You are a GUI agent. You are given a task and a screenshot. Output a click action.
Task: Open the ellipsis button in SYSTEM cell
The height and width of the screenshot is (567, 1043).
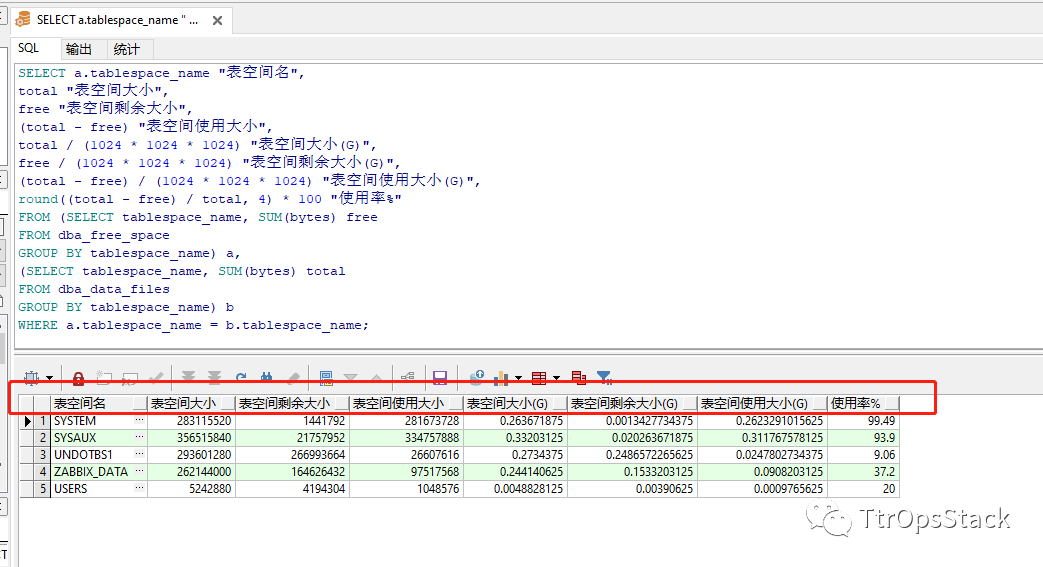click(x=139, y=421)
